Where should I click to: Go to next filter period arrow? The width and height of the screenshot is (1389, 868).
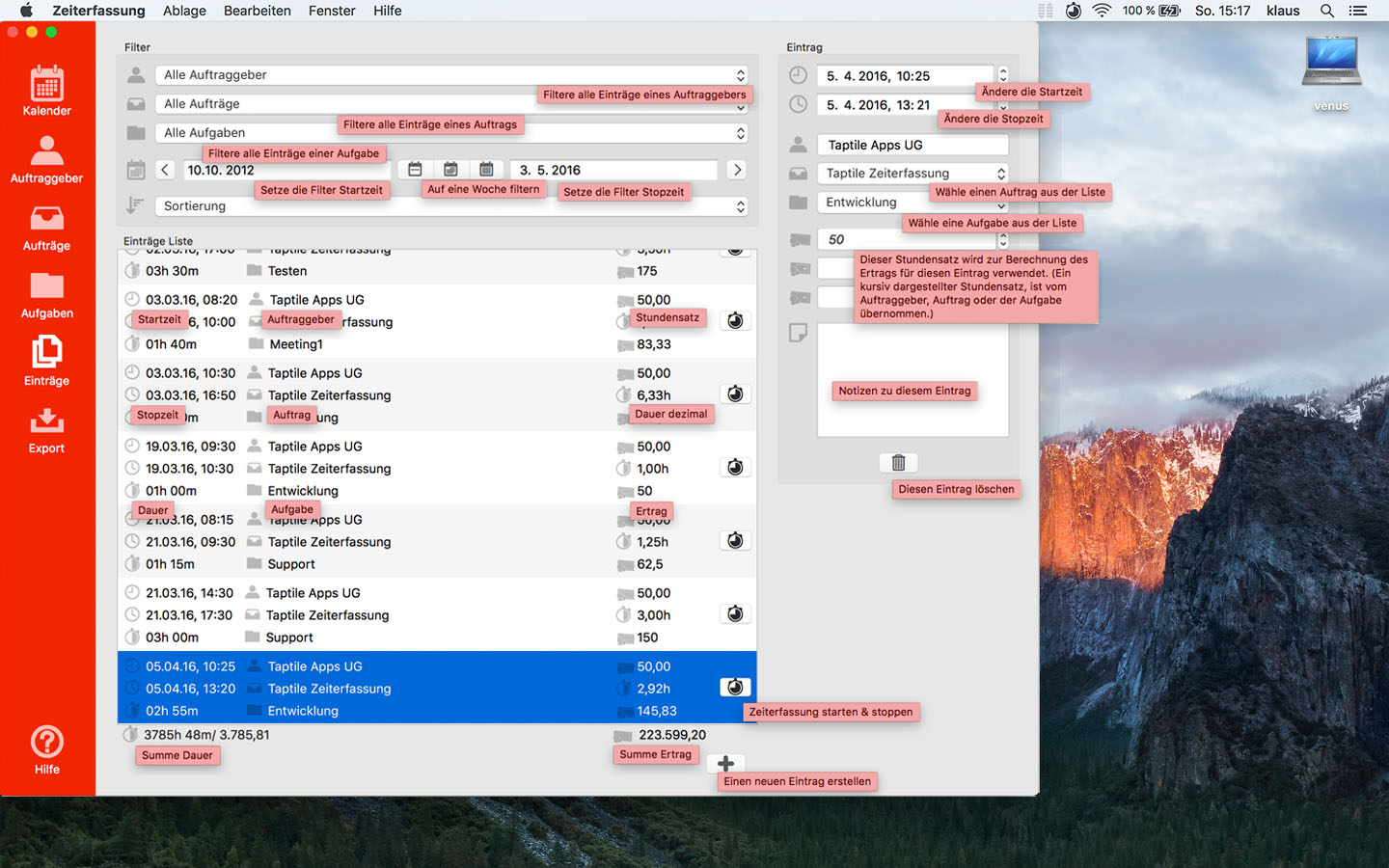(x=737, y=170)
